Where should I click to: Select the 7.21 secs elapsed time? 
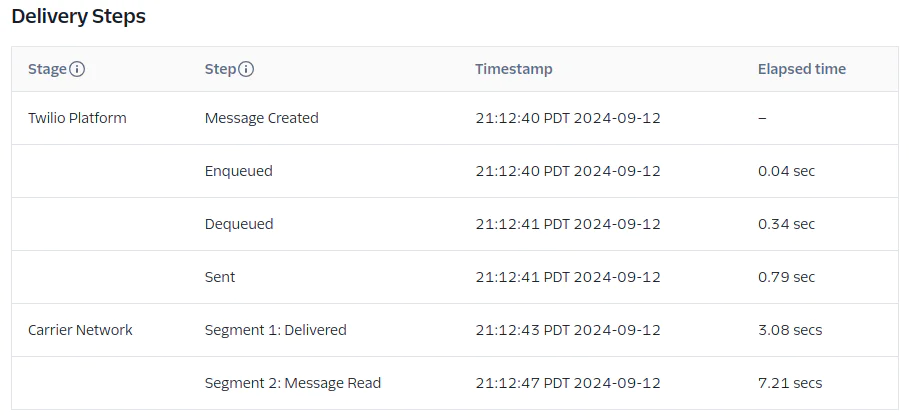(789, 383)
